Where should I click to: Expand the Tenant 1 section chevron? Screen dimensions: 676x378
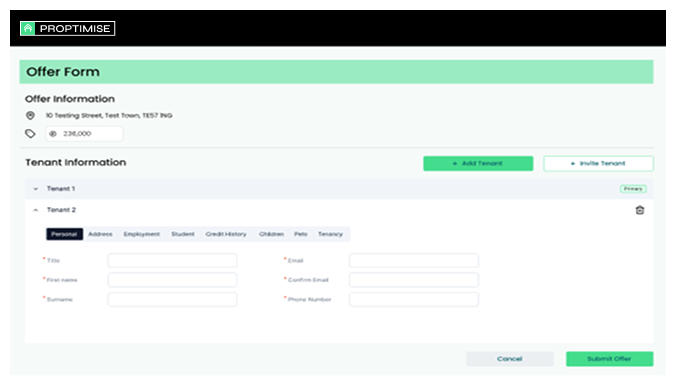click(x=36, y=189)
